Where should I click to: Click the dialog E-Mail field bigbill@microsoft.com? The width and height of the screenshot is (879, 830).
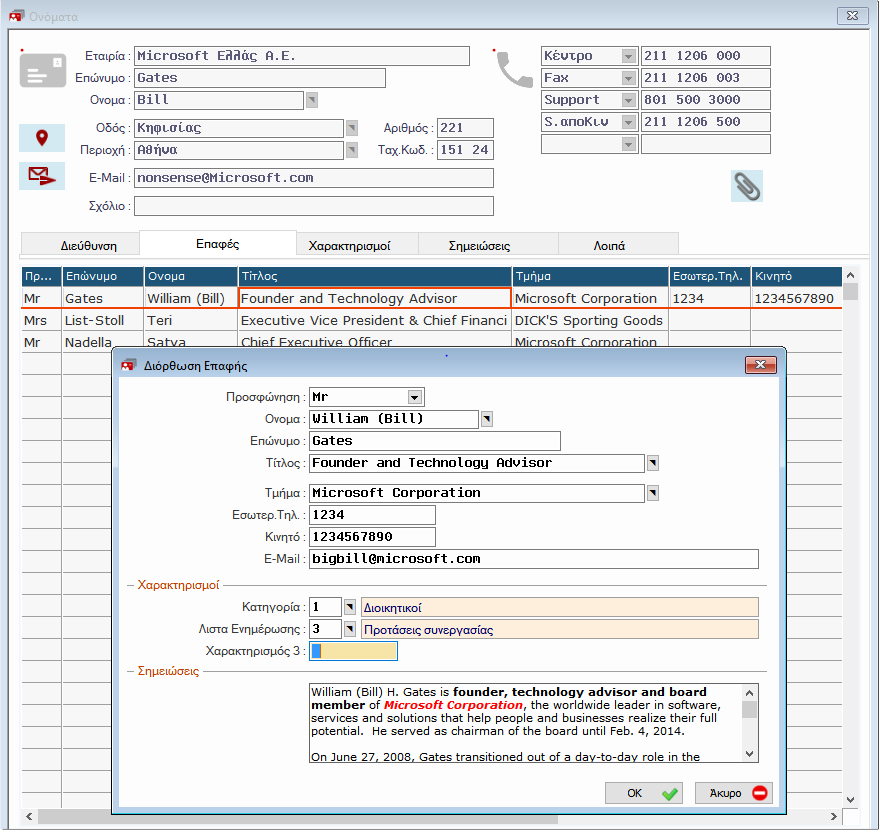[x=534, y=559]
